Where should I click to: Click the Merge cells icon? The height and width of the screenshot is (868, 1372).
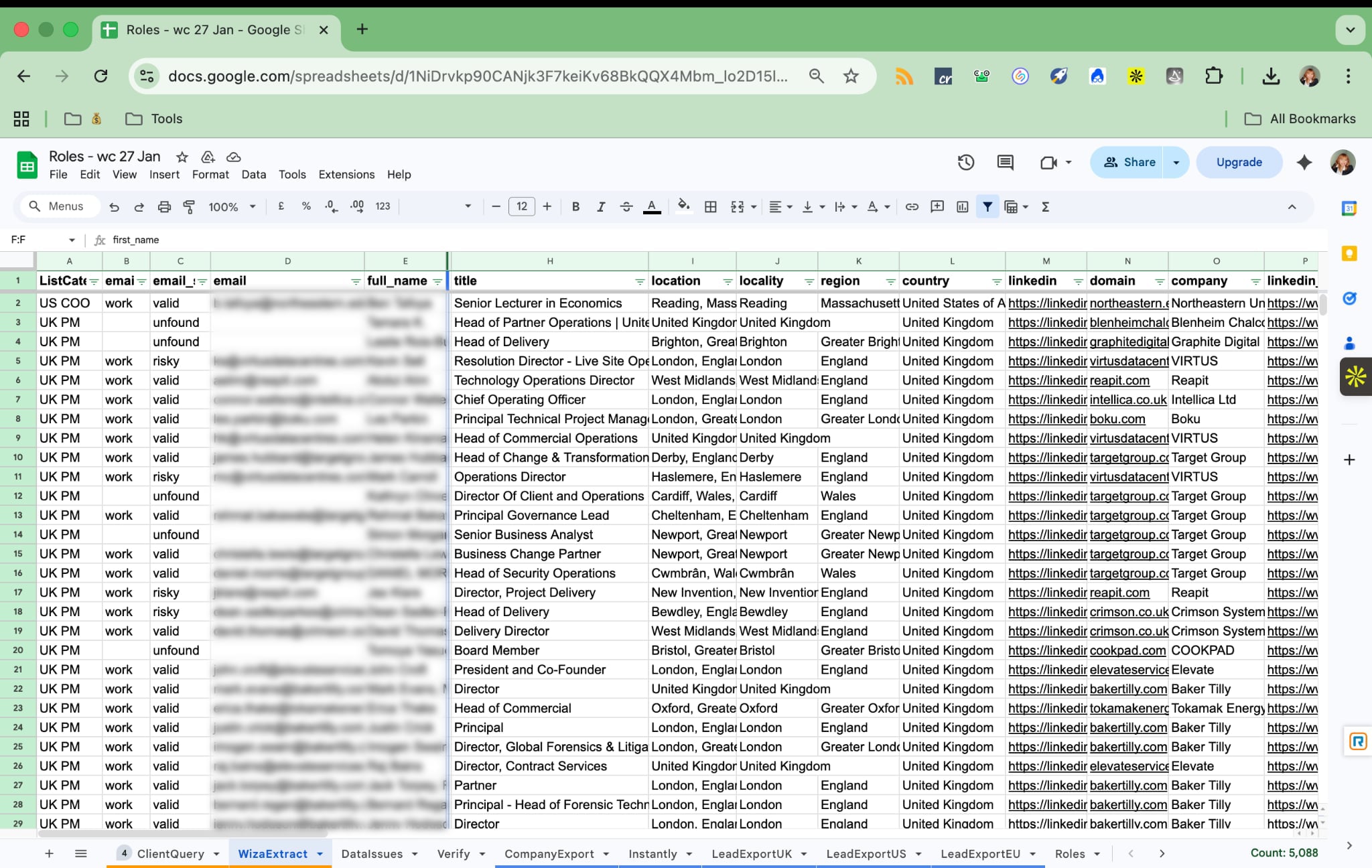[738, 207]
